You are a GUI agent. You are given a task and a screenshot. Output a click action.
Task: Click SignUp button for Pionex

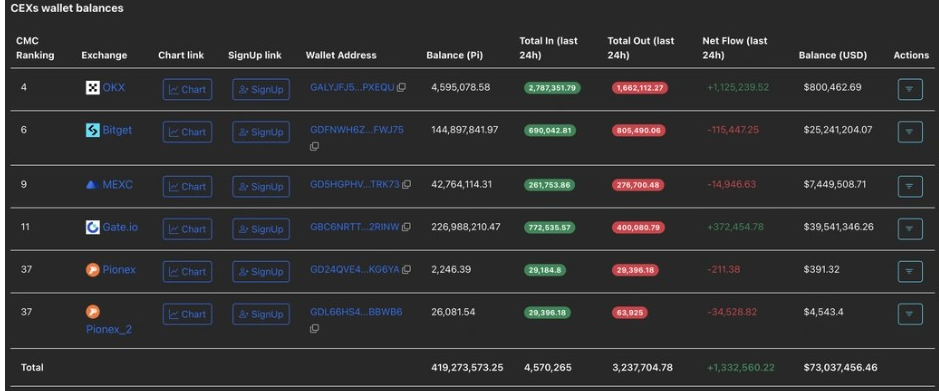click(261, 271)
